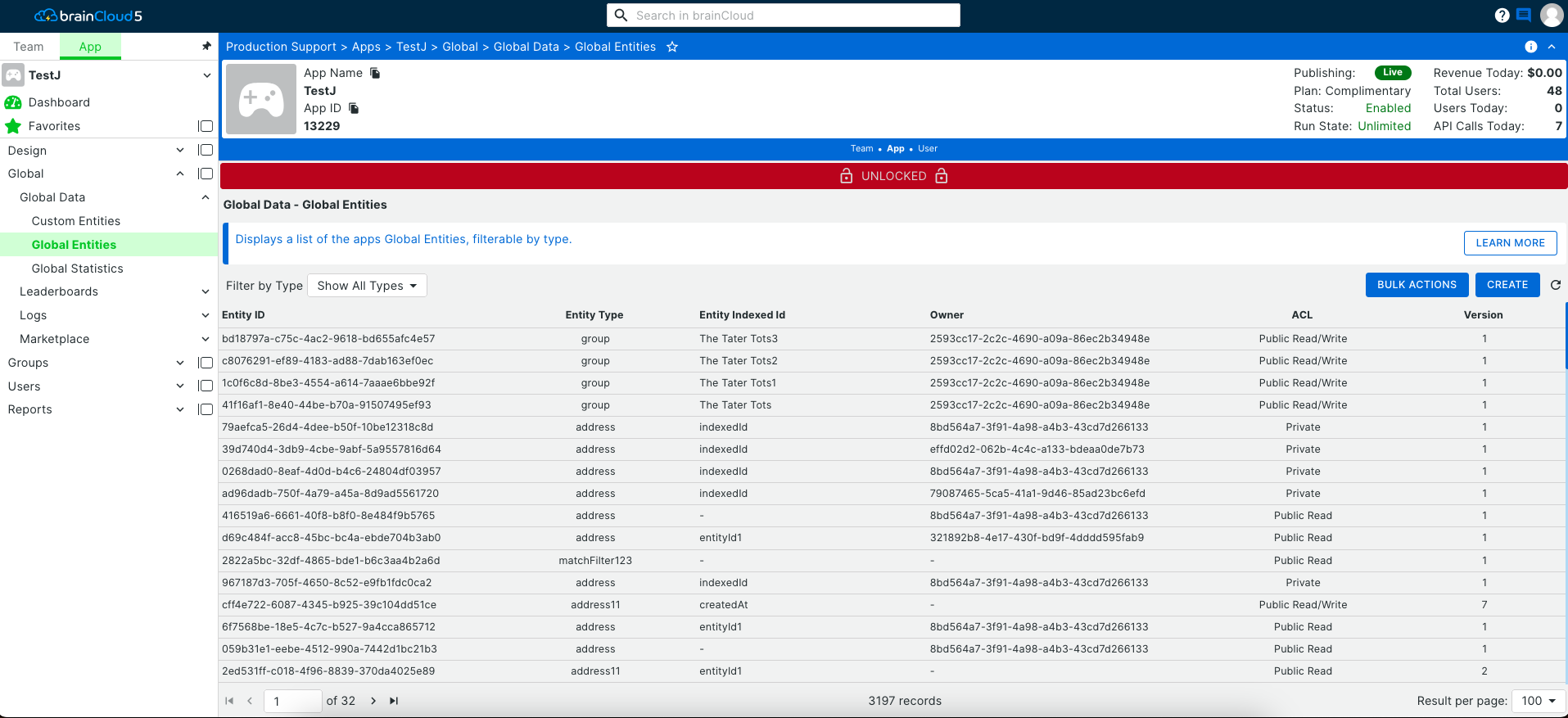Expand the Reports menu
Screen dimensions: 1568x718
click(180, 409)
